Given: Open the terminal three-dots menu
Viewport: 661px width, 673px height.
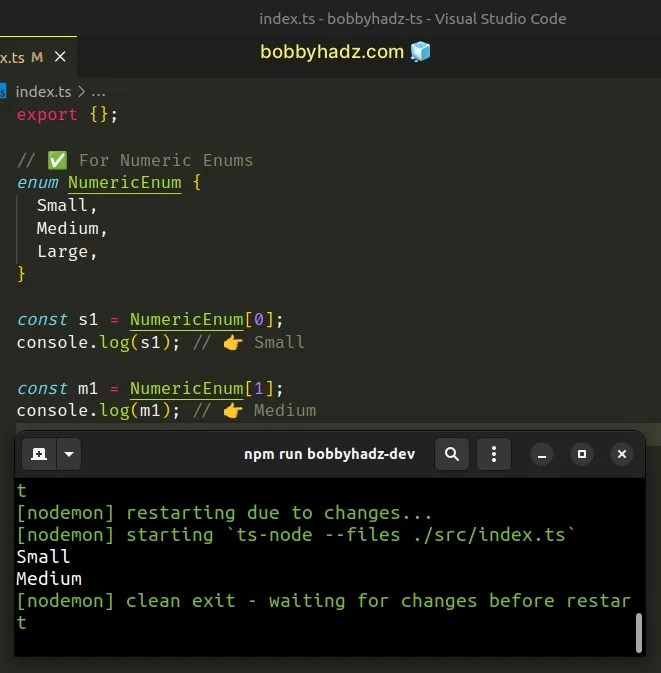Looking at the screenshot, I should pyautogui.click(x=494, y=454).
